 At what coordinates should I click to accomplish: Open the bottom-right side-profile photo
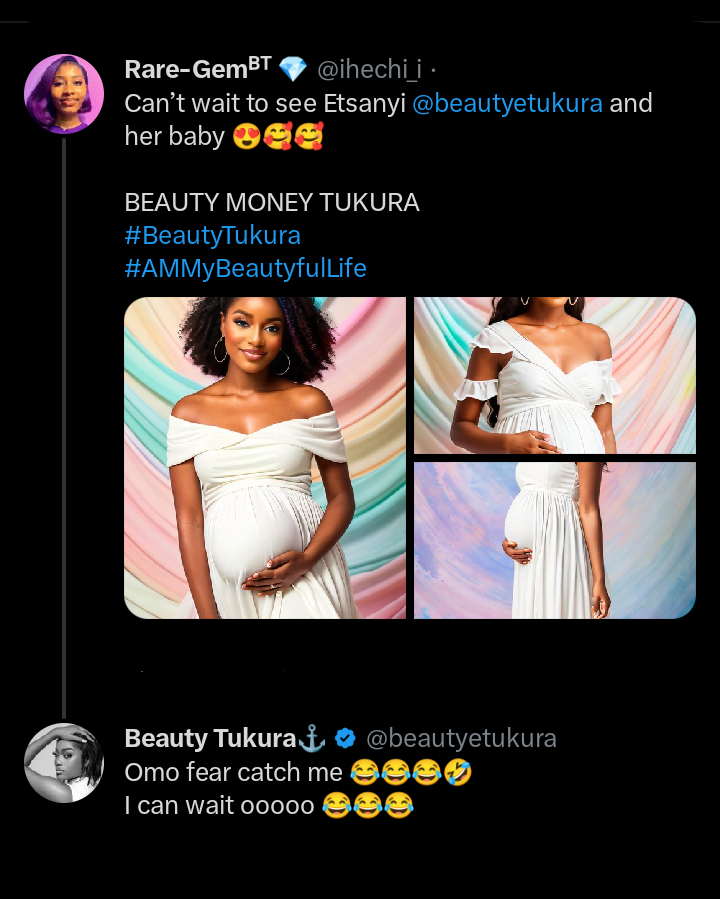tap(555, 540)
